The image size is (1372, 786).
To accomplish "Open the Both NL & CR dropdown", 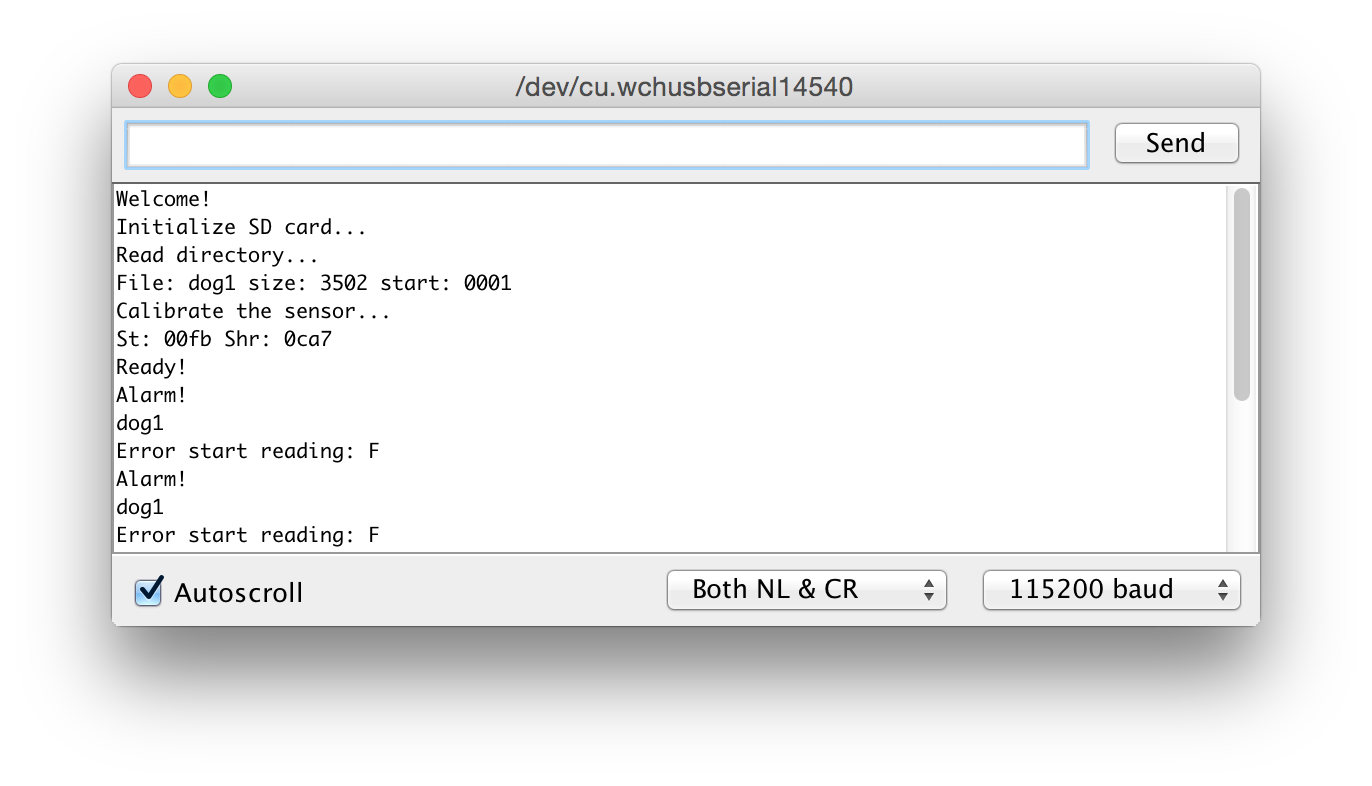I will [806, 589].
